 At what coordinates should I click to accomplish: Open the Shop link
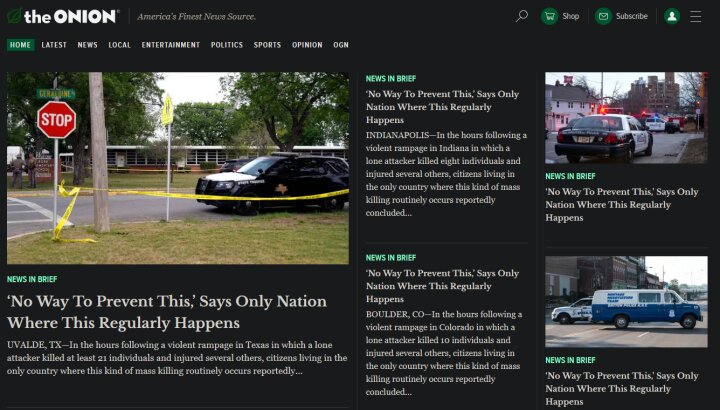pyautogui.click(x=571, y=16)
